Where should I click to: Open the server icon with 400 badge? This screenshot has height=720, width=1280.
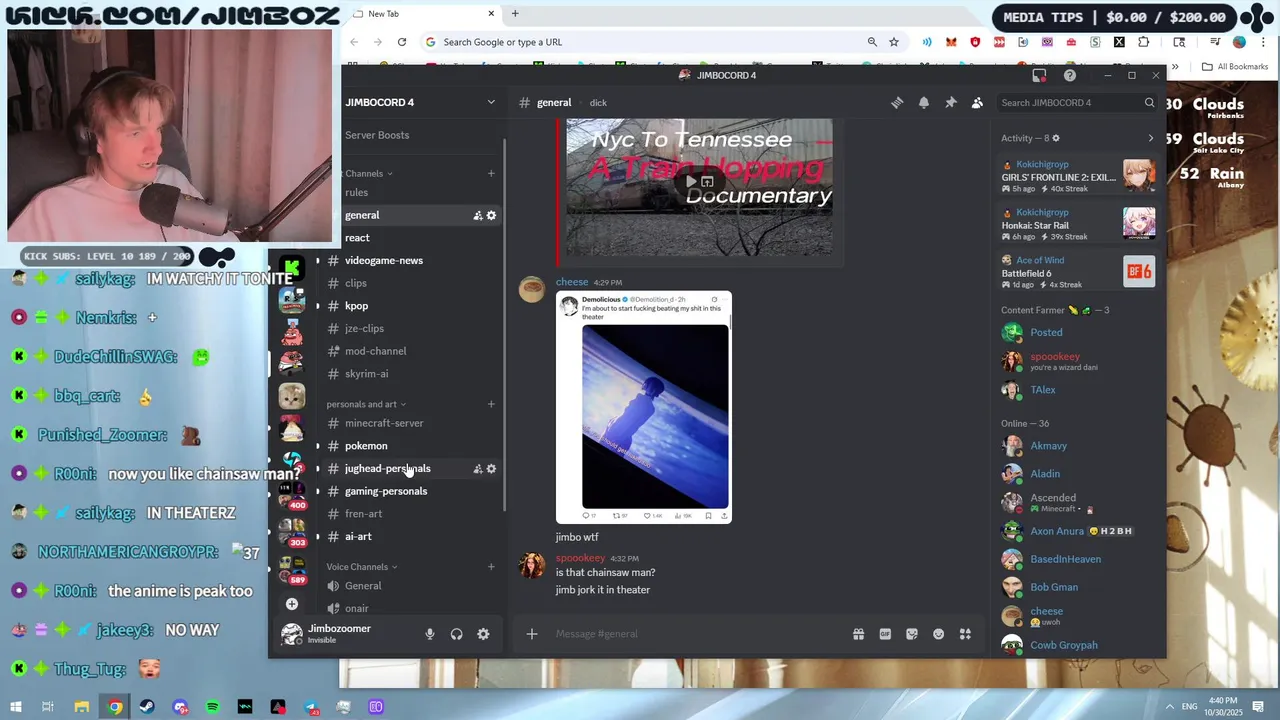pyautogui.click(x=292, y=496)
